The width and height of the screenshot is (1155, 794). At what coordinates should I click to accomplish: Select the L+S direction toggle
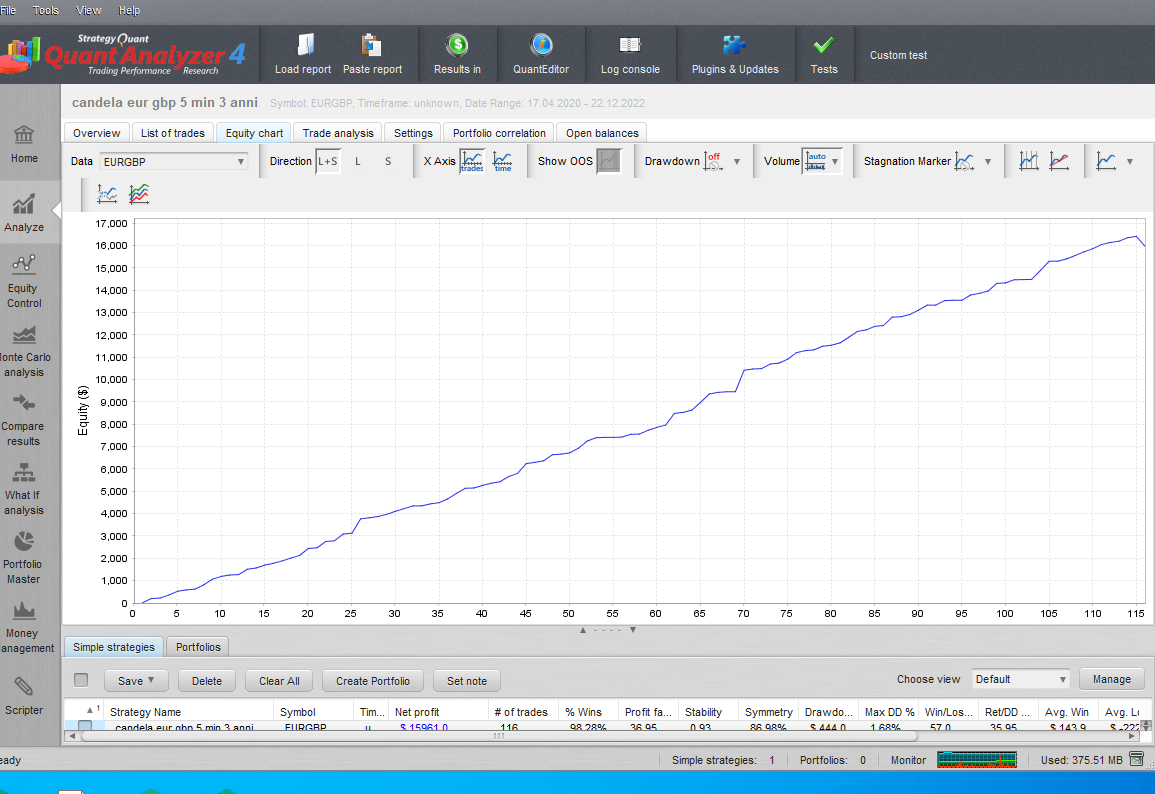tap(328, 161)
